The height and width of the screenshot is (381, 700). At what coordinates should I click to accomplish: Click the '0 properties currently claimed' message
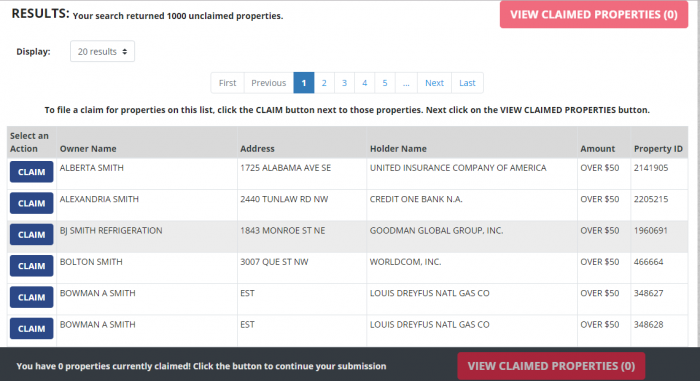(201, 366)
